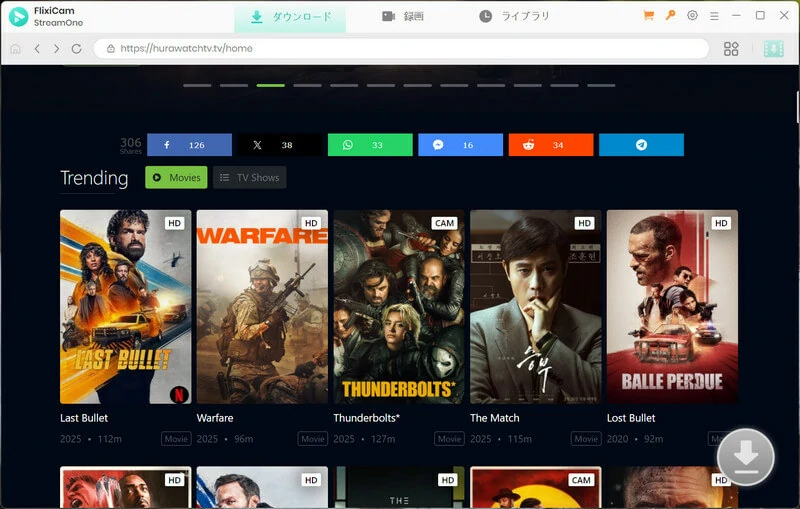Open the four-squares site grid icon
Screen dimensions: 800x509
click(x=731, y=49)
